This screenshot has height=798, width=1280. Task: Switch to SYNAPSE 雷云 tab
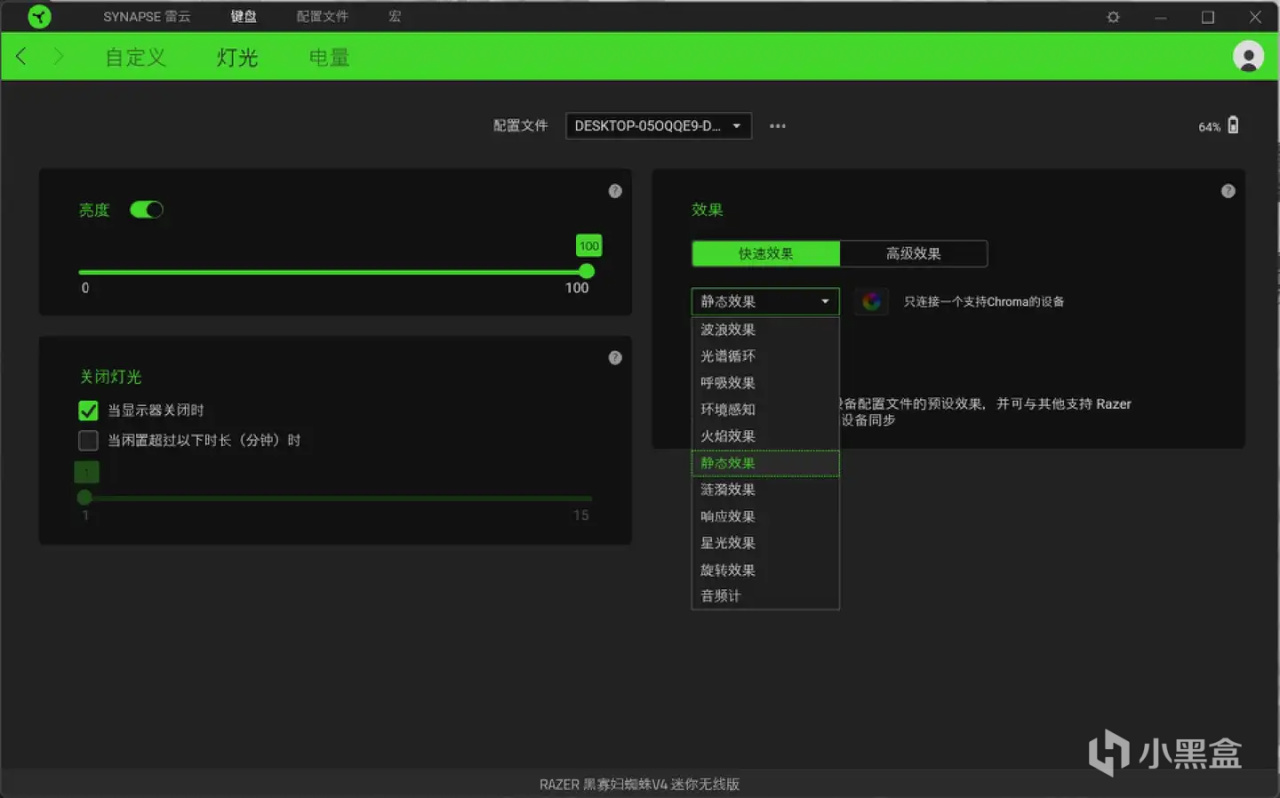(147, 17)
